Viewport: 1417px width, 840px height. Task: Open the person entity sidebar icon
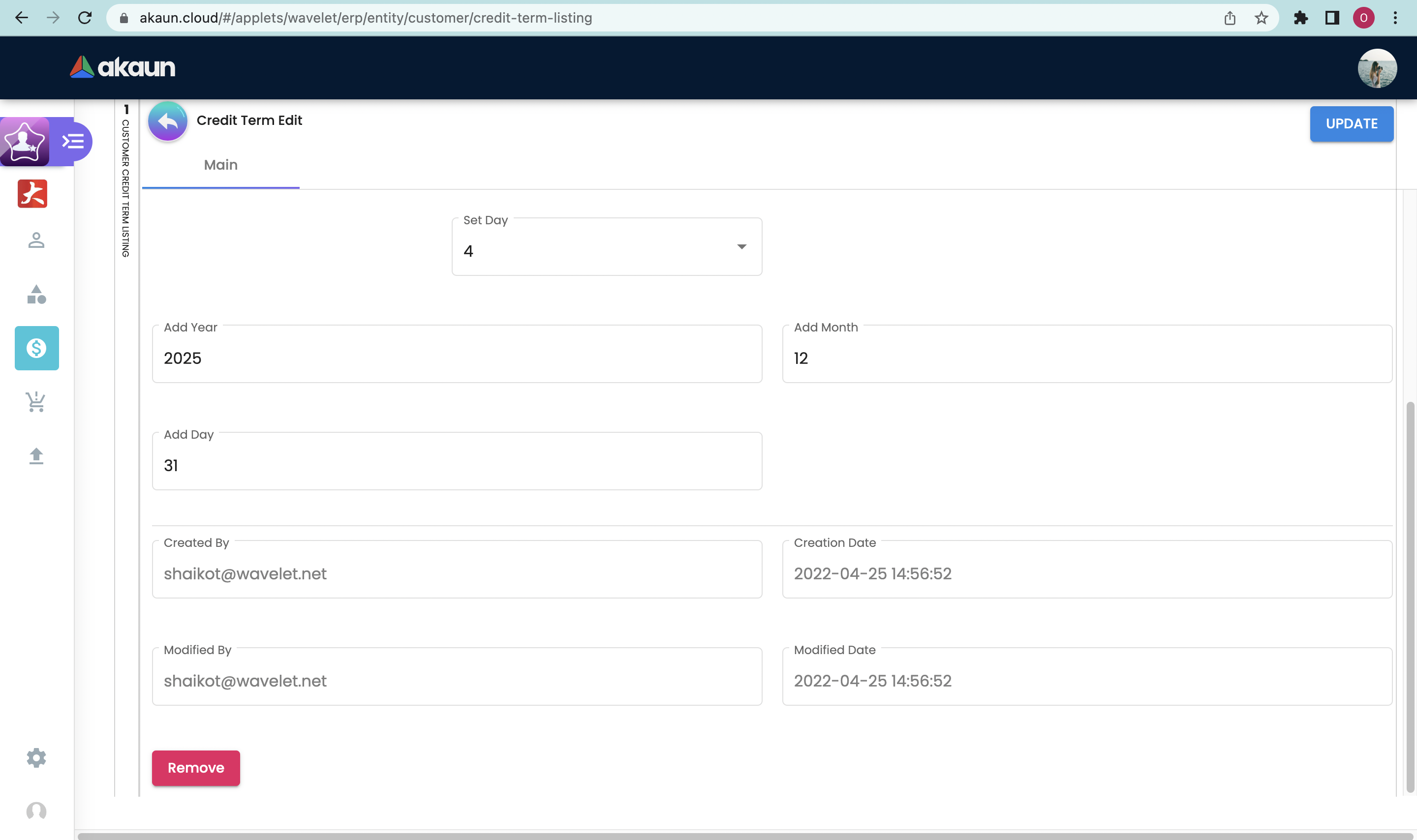pyautogui.click(x=36, y=240)
